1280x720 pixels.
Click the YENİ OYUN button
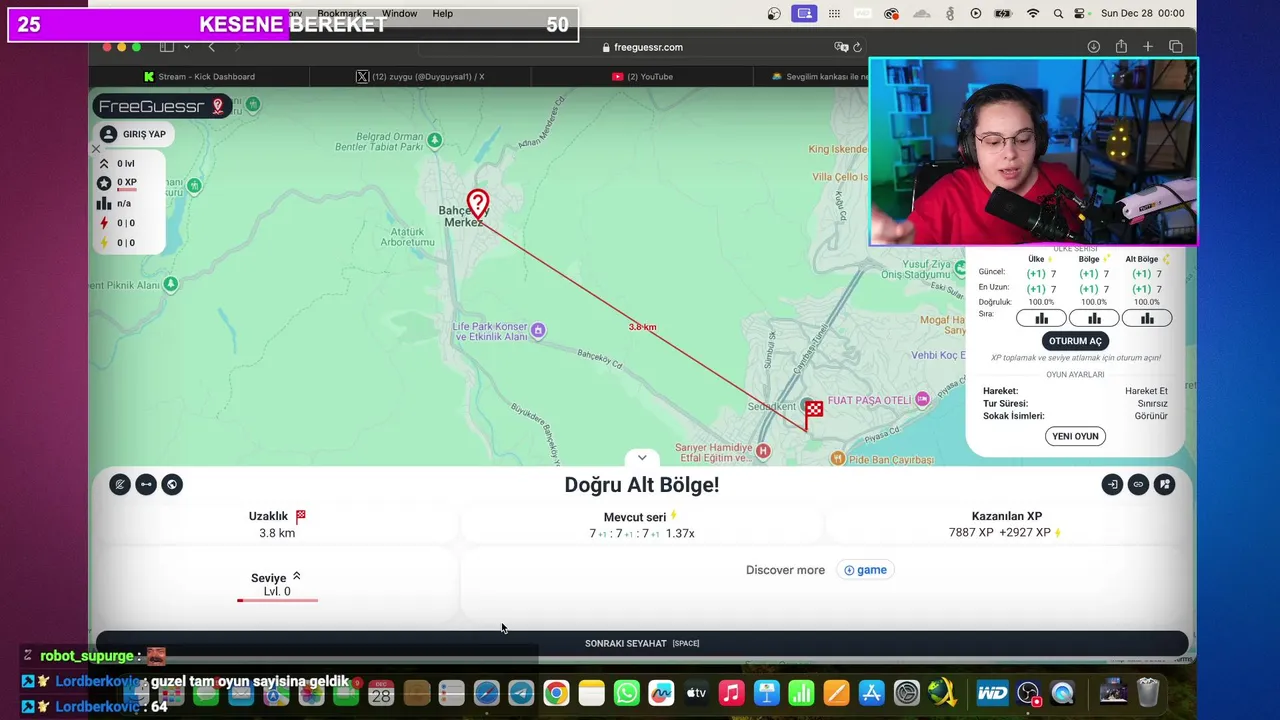[1075, 436]
